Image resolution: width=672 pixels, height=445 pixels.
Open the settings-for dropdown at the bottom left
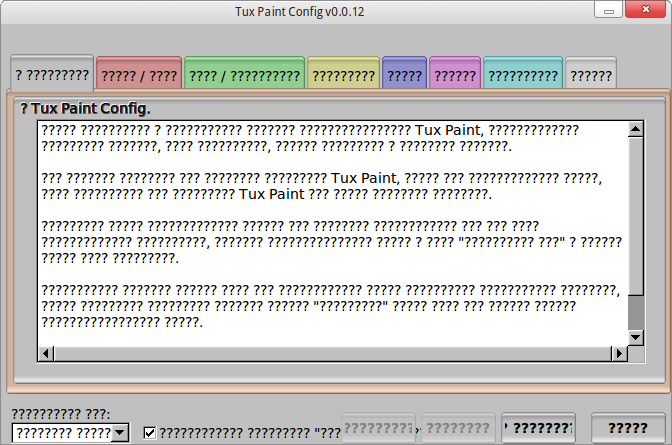[x=71, y=433]
